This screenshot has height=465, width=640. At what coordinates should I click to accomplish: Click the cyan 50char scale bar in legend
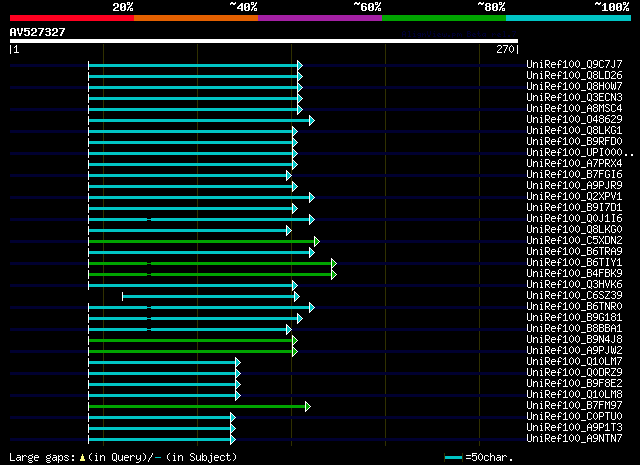click(x=453, y=457)
